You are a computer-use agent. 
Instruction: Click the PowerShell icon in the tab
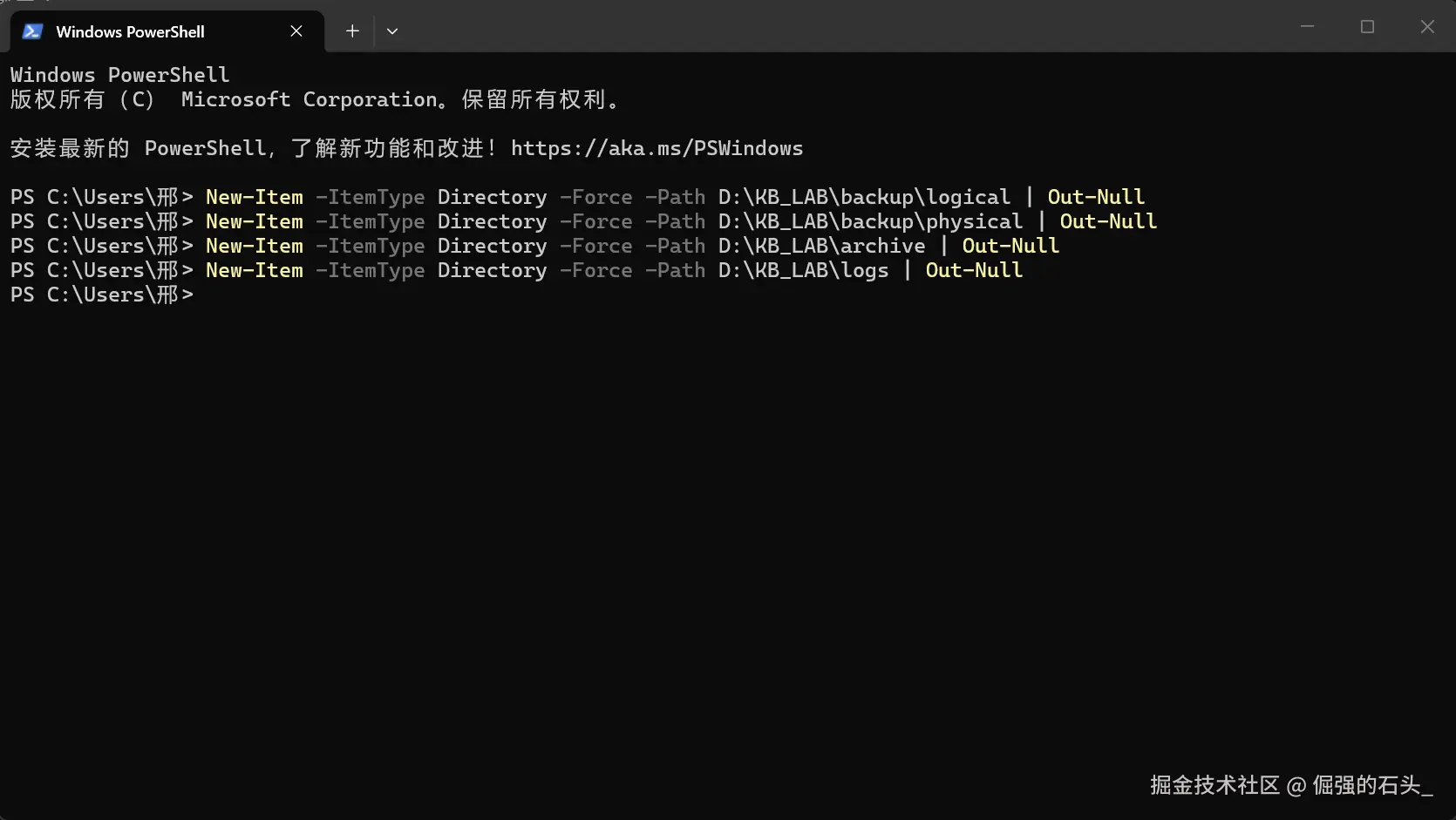(x=32, y=31)
